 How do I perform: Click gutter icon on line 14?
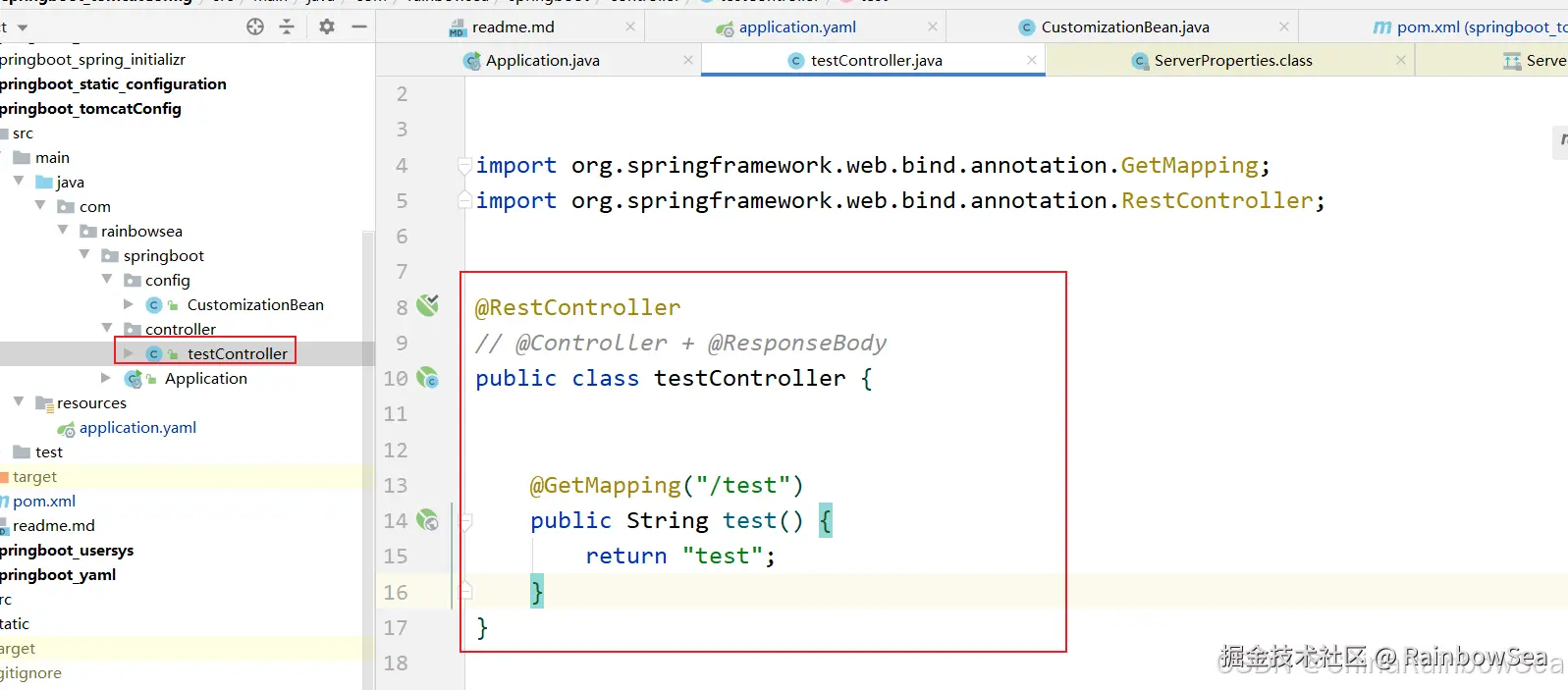(428, 520)
